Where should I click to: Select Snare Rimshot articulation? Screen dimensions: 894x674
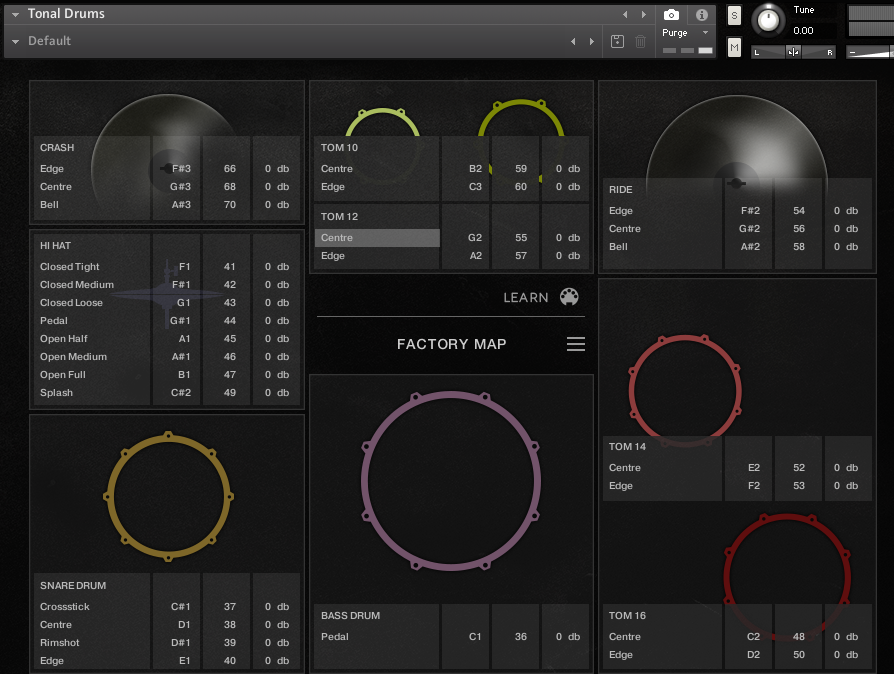pyautogui.click(x=59, y=643)
